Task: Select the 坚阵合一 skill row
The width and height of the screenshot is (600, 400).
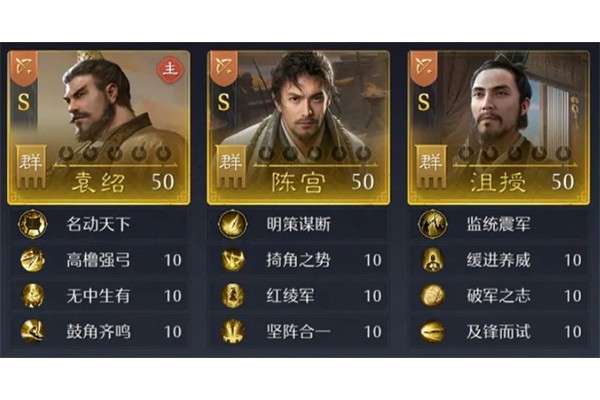Action: tap(297, 331)
